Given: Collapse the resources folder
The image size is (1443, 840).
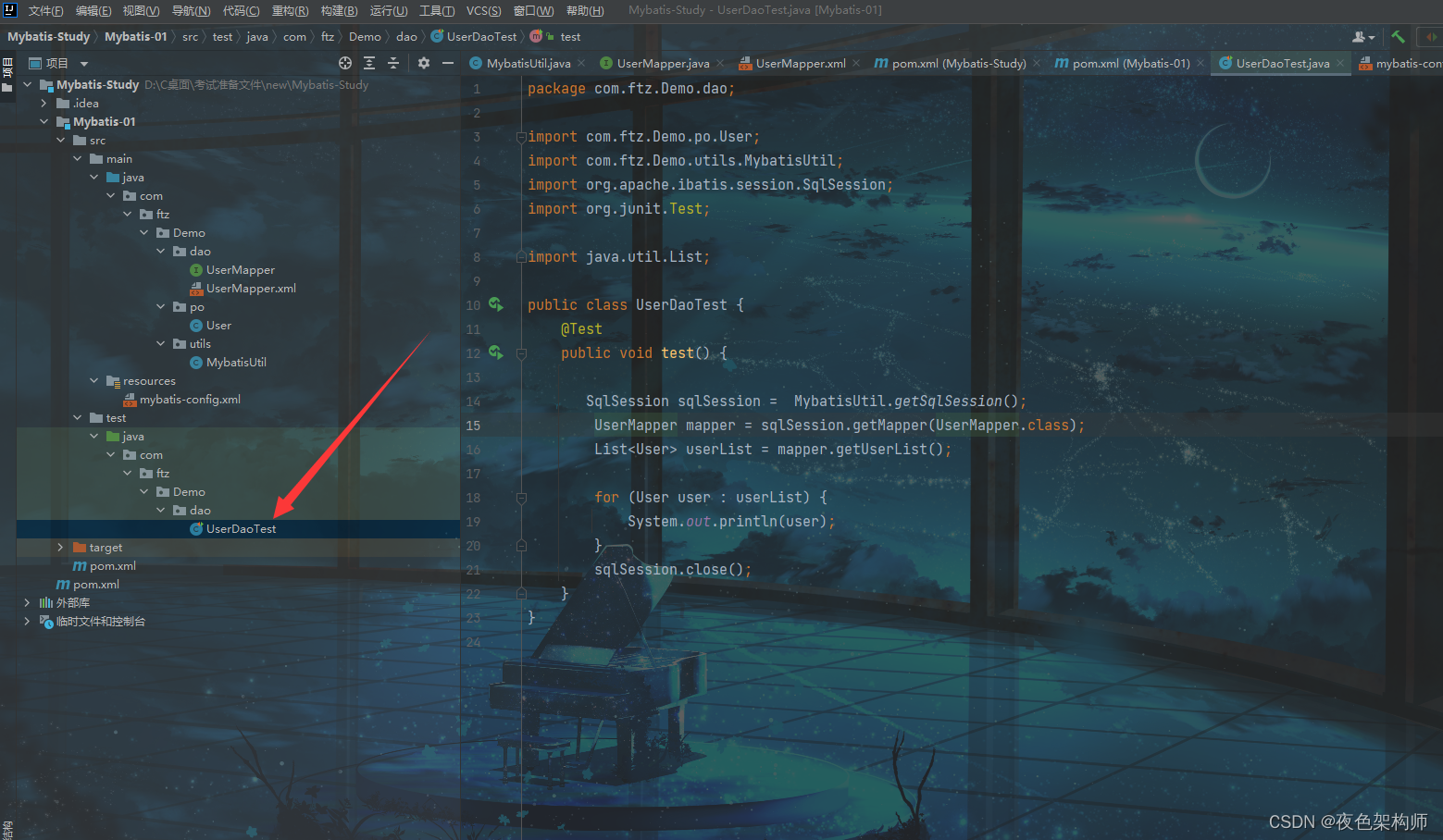Looking at the screenshot, I should pos(93,381).
